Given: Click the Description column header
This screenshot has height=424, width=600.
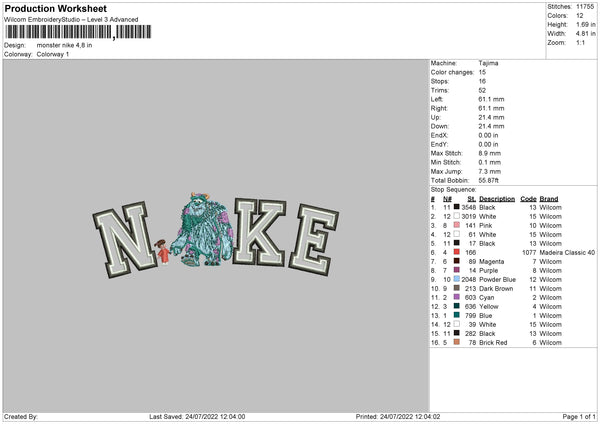Looking at the screenshot, I should pos(497,199).
